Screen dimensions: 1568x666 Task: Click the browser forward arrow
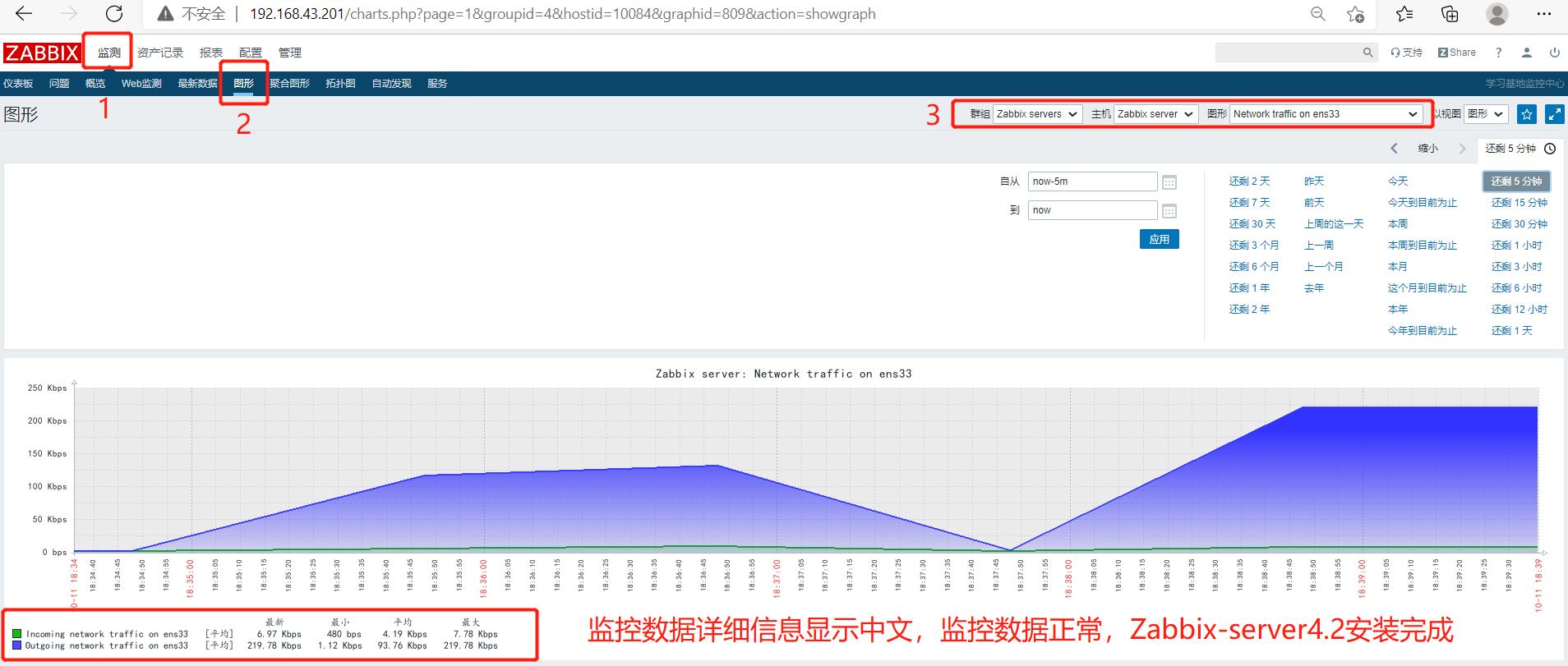[x=69, y=14]
